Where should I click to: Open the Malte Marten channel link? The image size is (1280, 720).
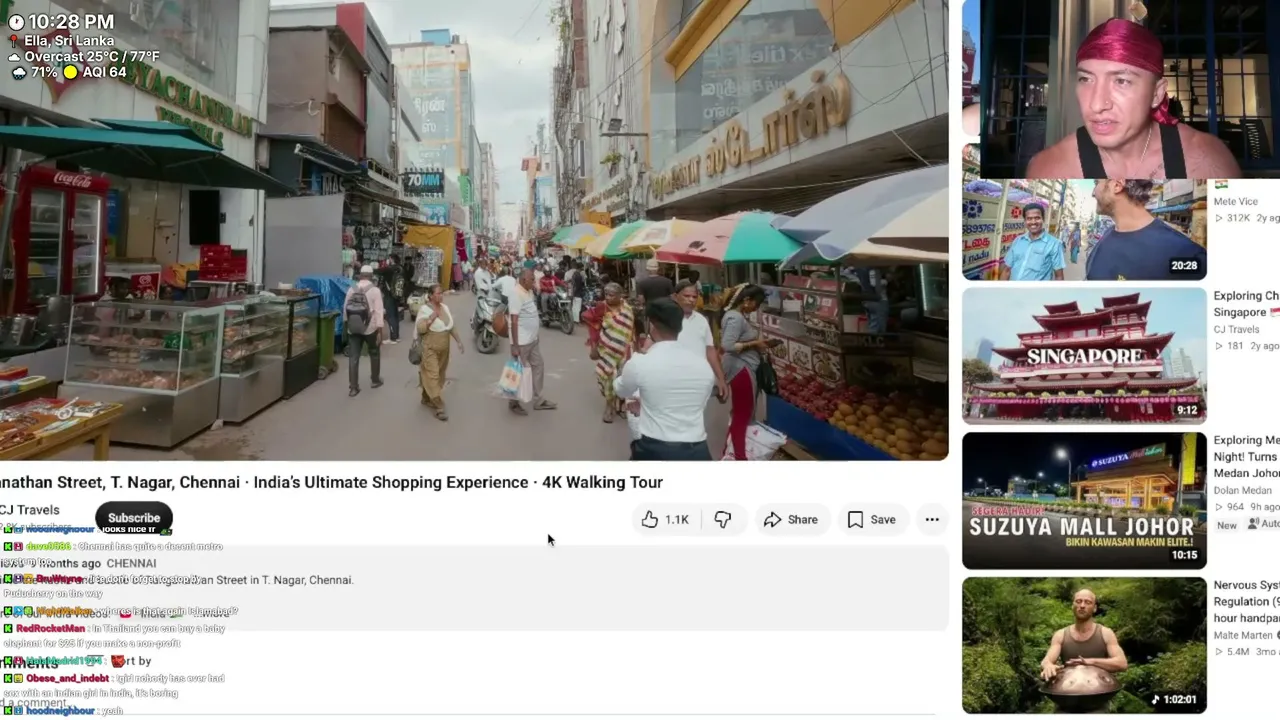pos(1243,636)
